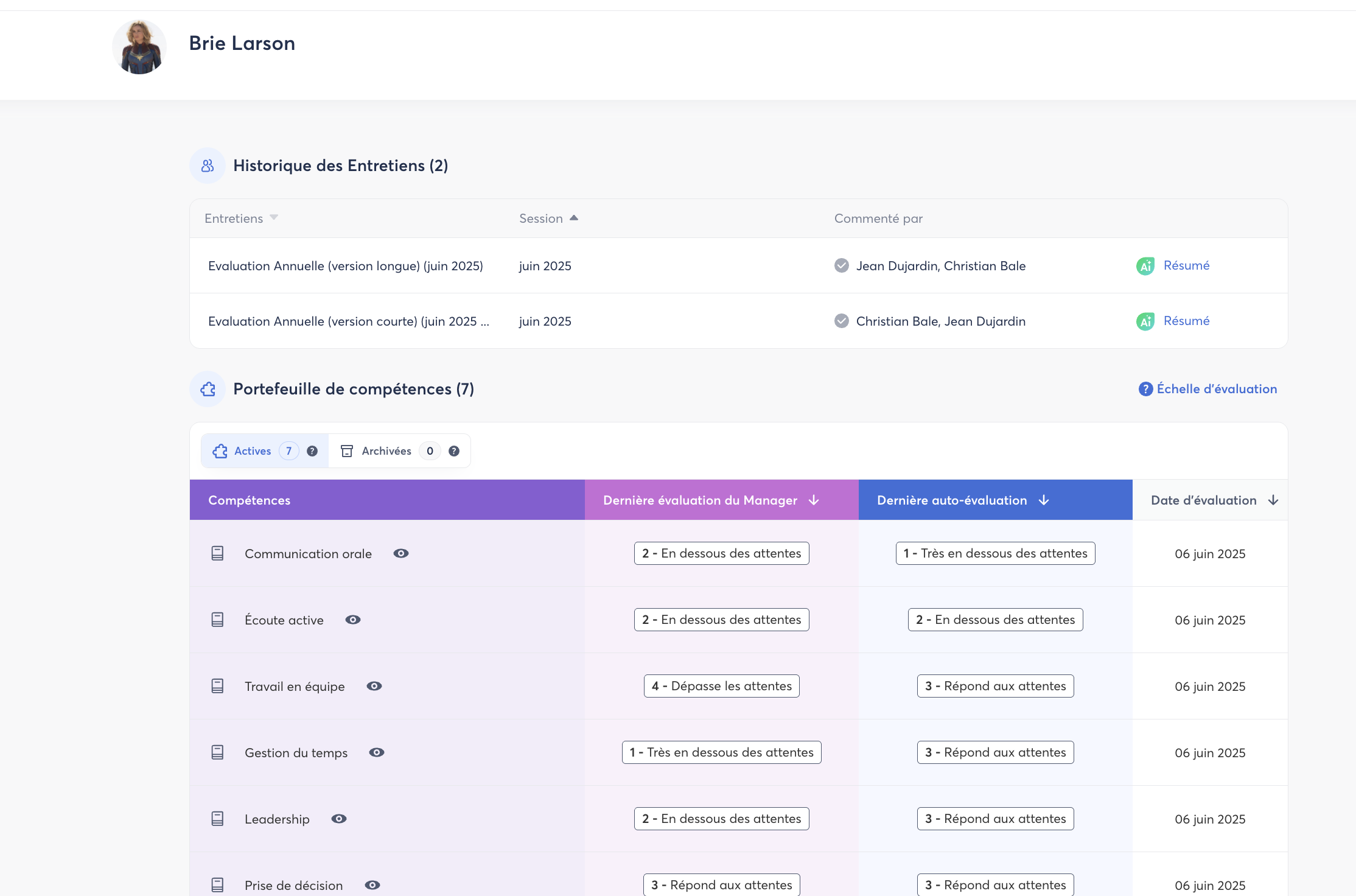Open Résumé for Evaluation Annuelle version longue

1186,265
